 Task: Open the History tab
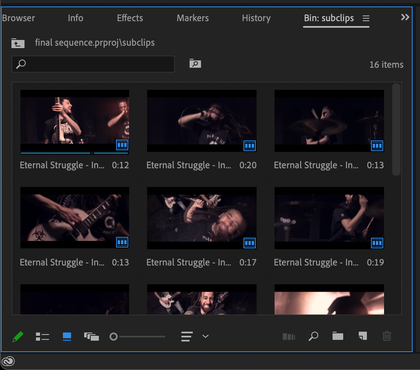click(256, 18)
